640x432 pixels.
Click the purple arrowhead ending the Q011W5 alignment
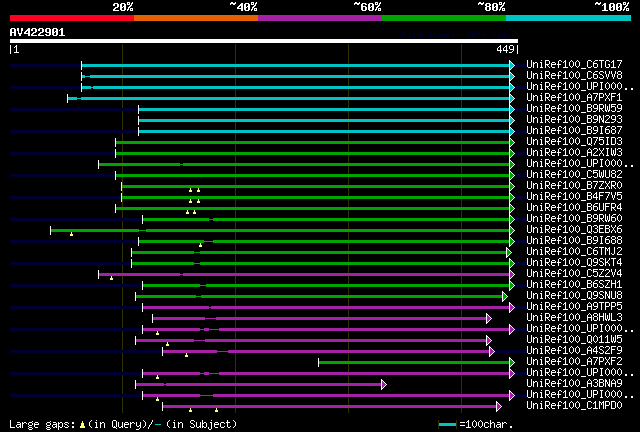[489, 341]
